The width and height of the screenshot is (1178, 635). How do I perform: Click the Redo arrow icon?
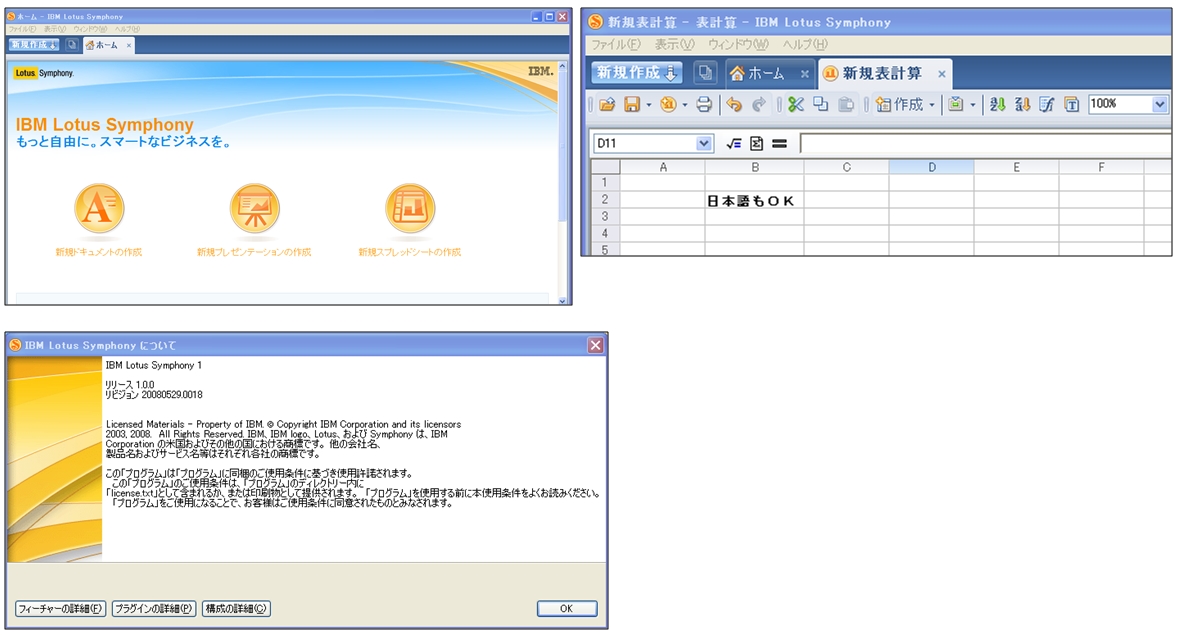[x=759, y=104]
